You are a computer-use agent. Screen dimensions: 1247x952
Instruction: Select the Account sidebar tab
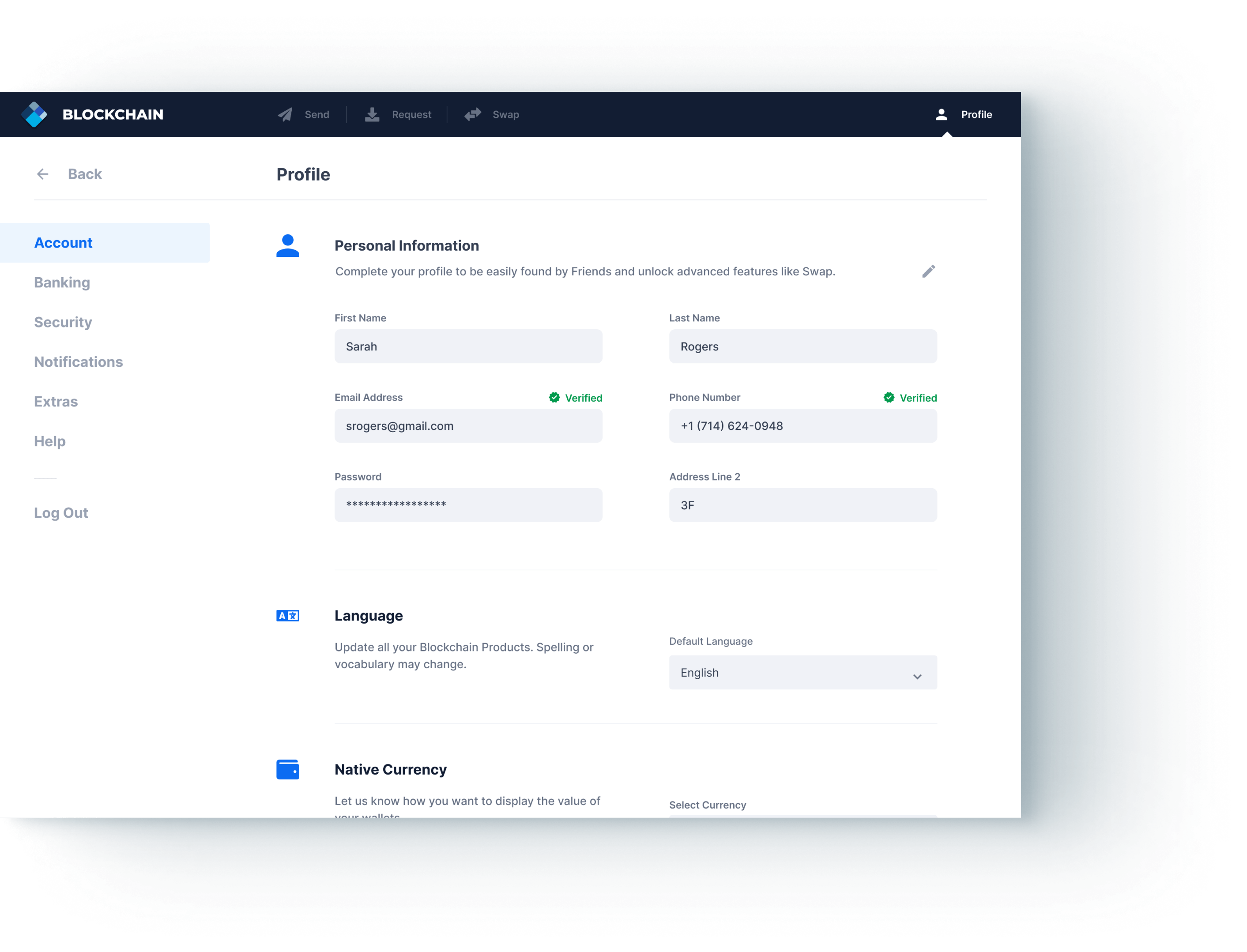pos(105,243)
